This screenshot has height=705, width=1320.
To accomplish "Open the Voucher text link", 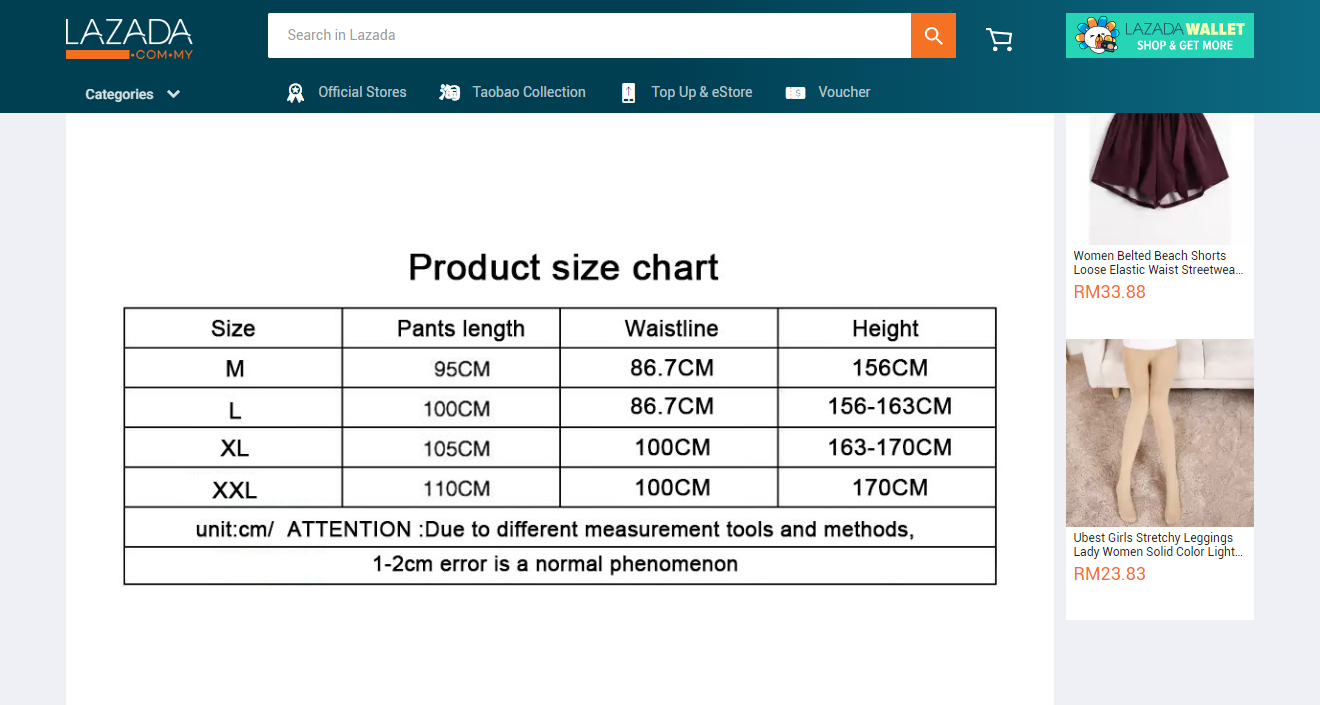I will pos(844,92).
